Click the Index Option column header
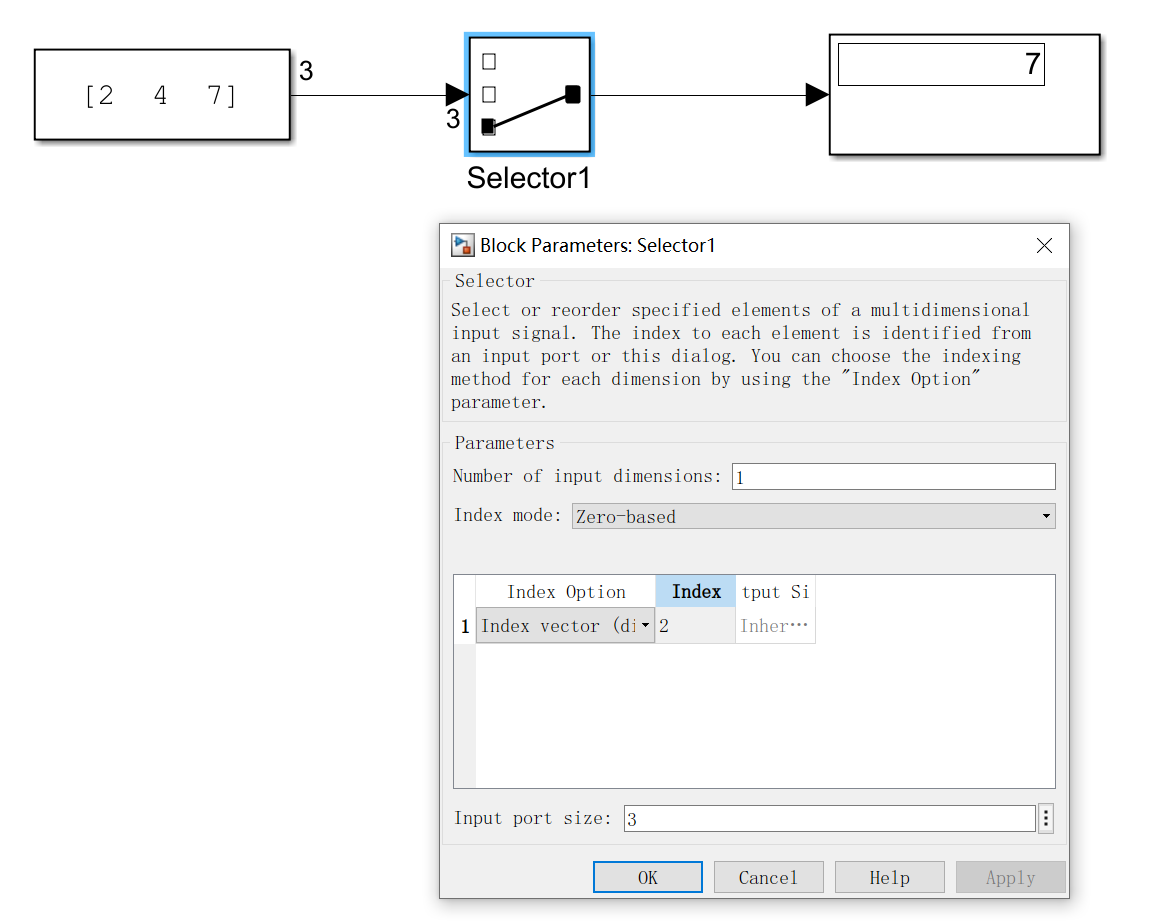 pyautogui.click(x=565, y=591)
